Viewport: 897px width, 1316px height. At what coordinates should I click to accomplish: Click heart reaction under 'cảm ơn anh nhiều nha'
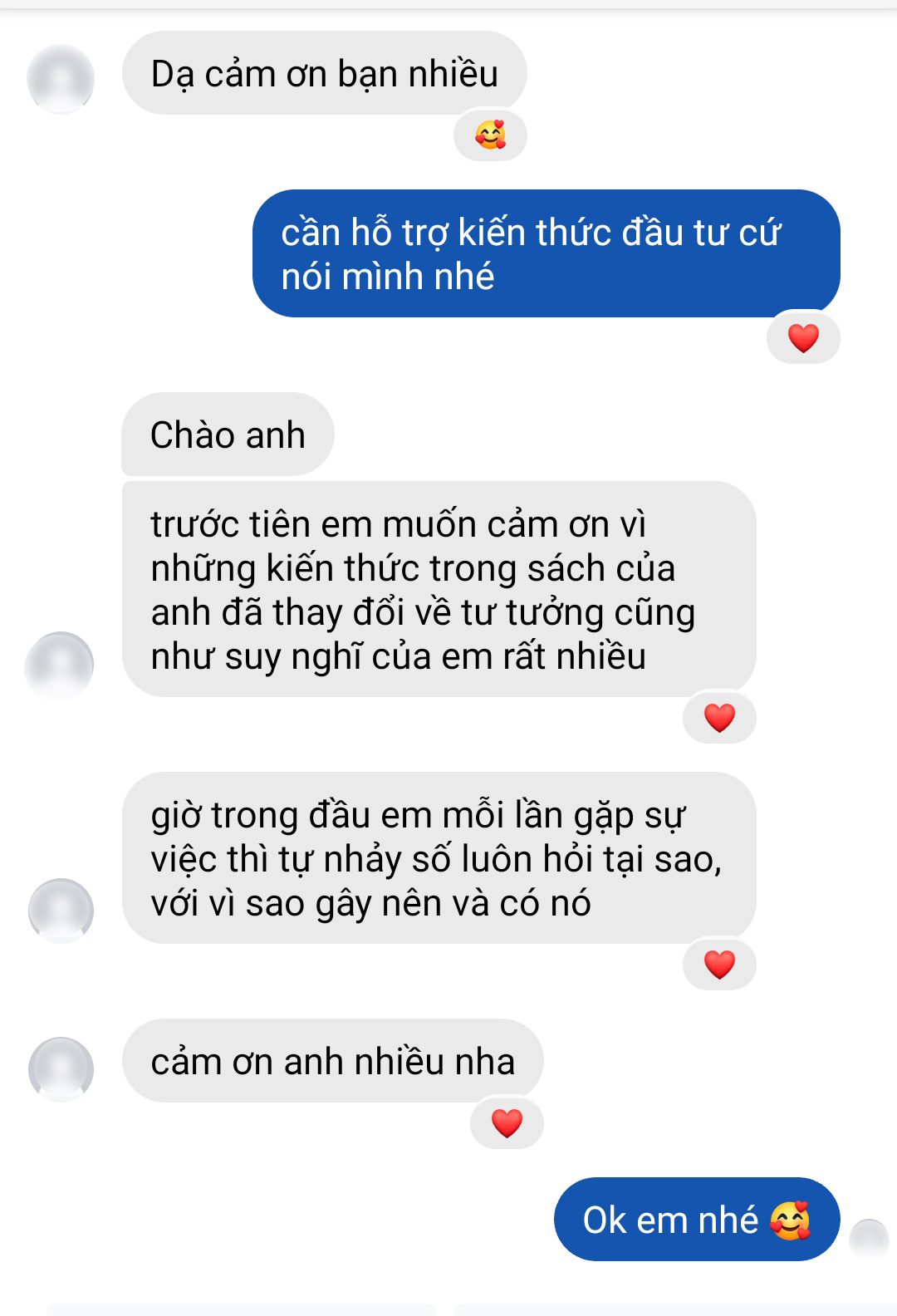pos(507,1123)
